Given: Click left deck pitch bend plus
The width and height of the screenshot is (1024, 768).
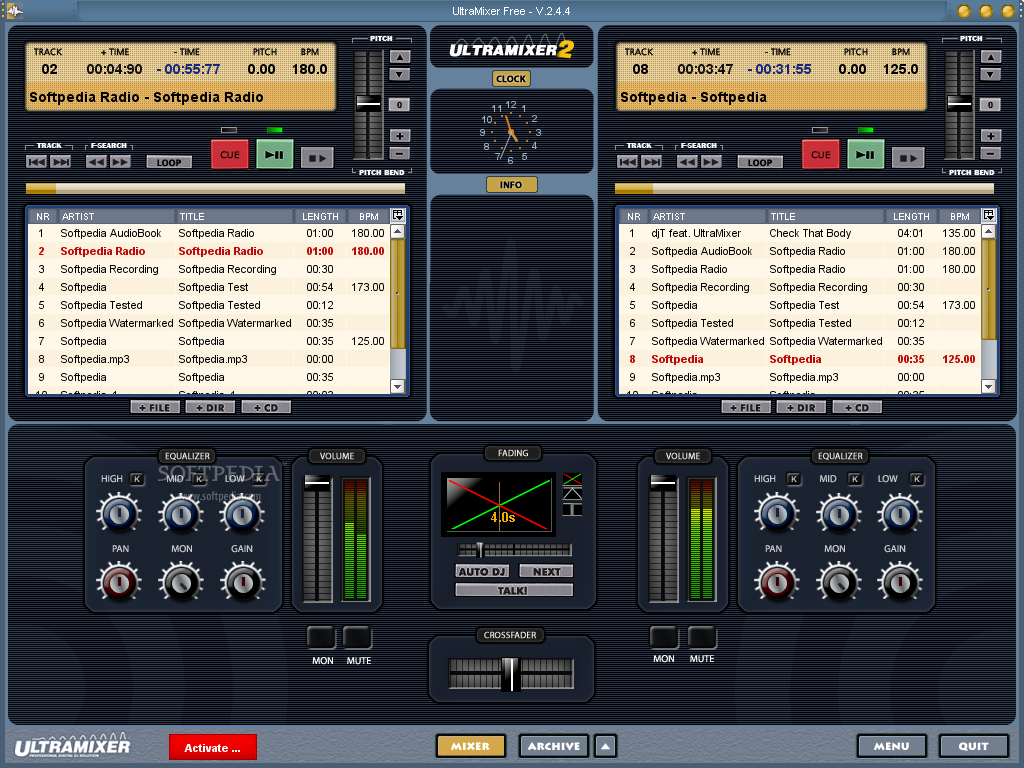Looking at the screenshot, I should (x=400, y=136).
